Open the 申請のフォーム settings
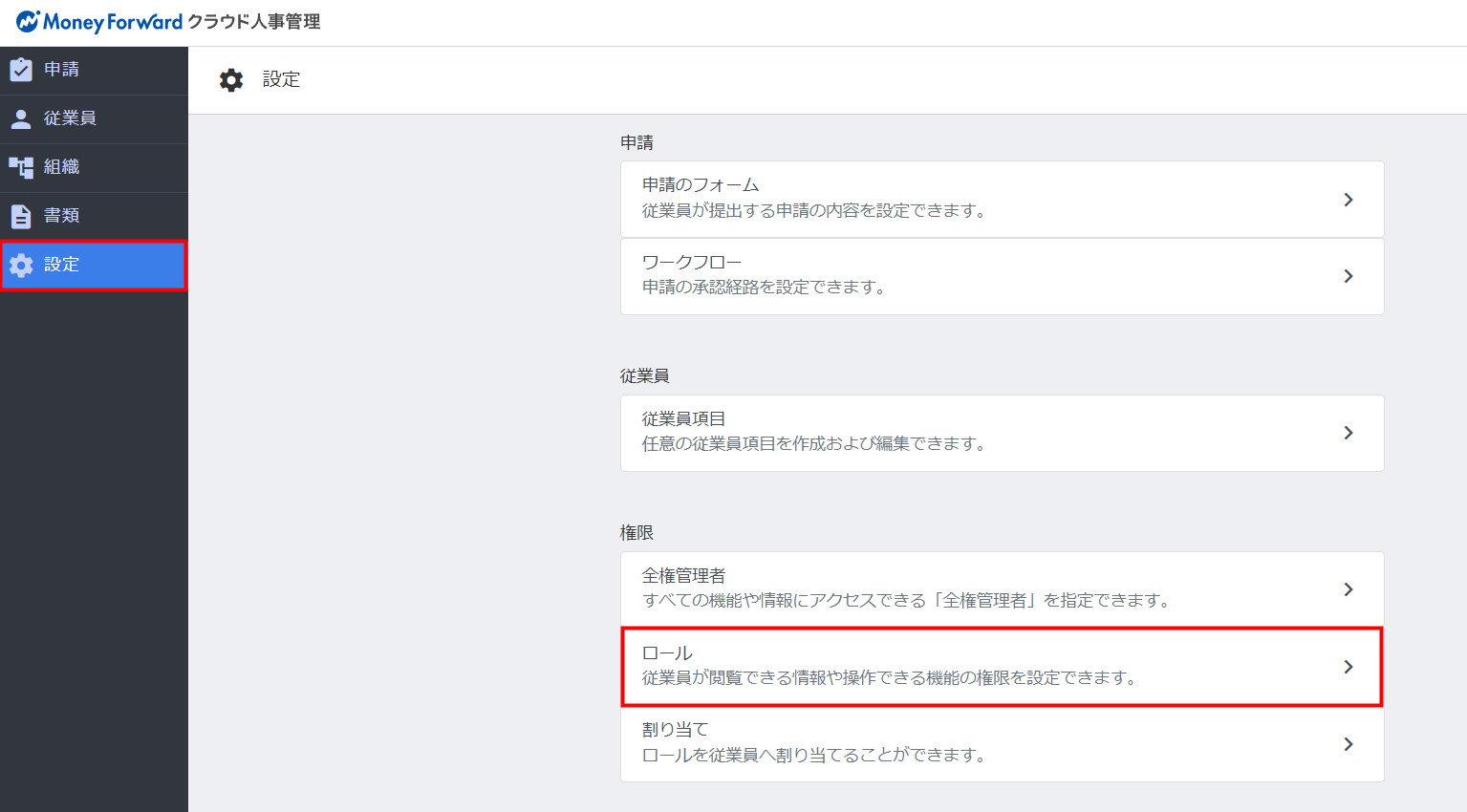 point(1003,199)
